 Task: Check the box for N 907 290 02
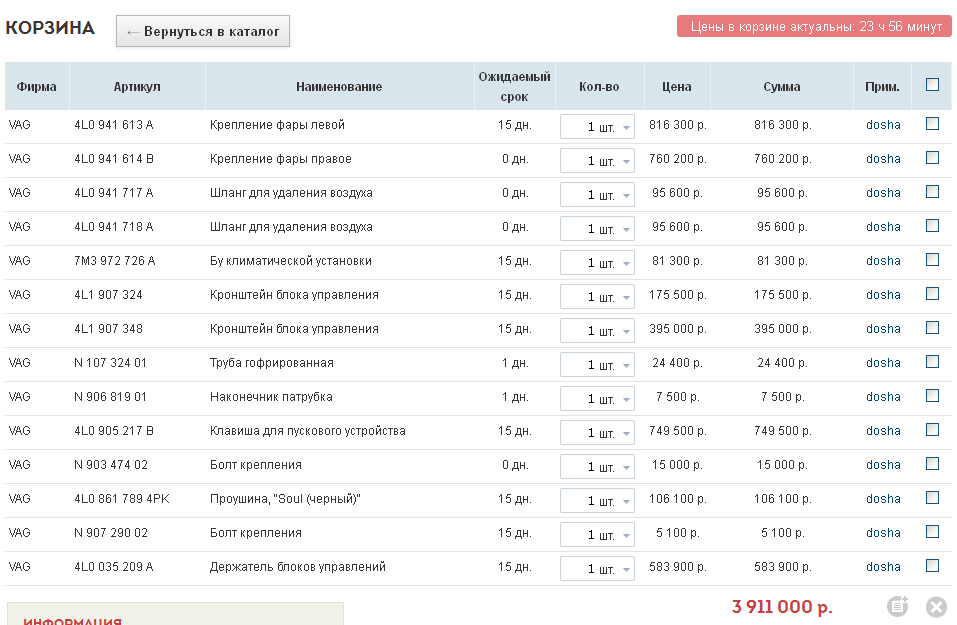[x=932, y=532]
